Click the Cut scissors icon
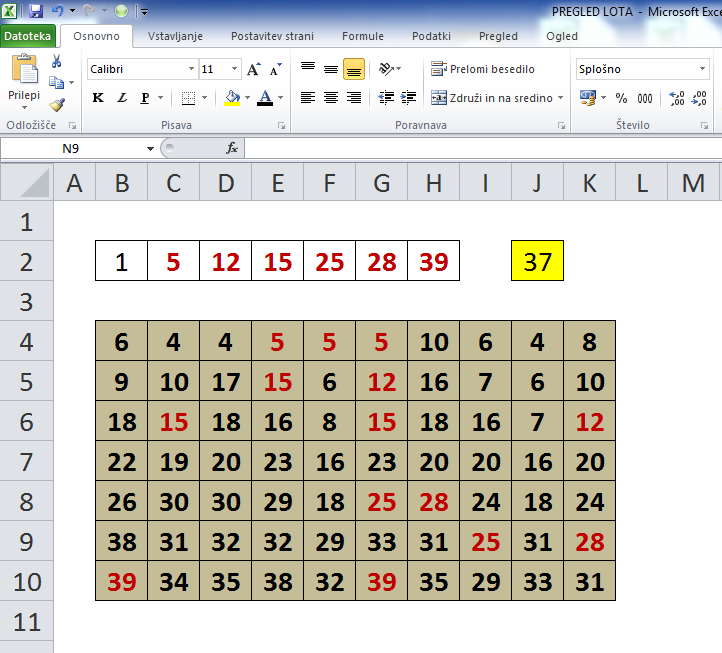Screen dimensions: 722x653 [57, 62]
